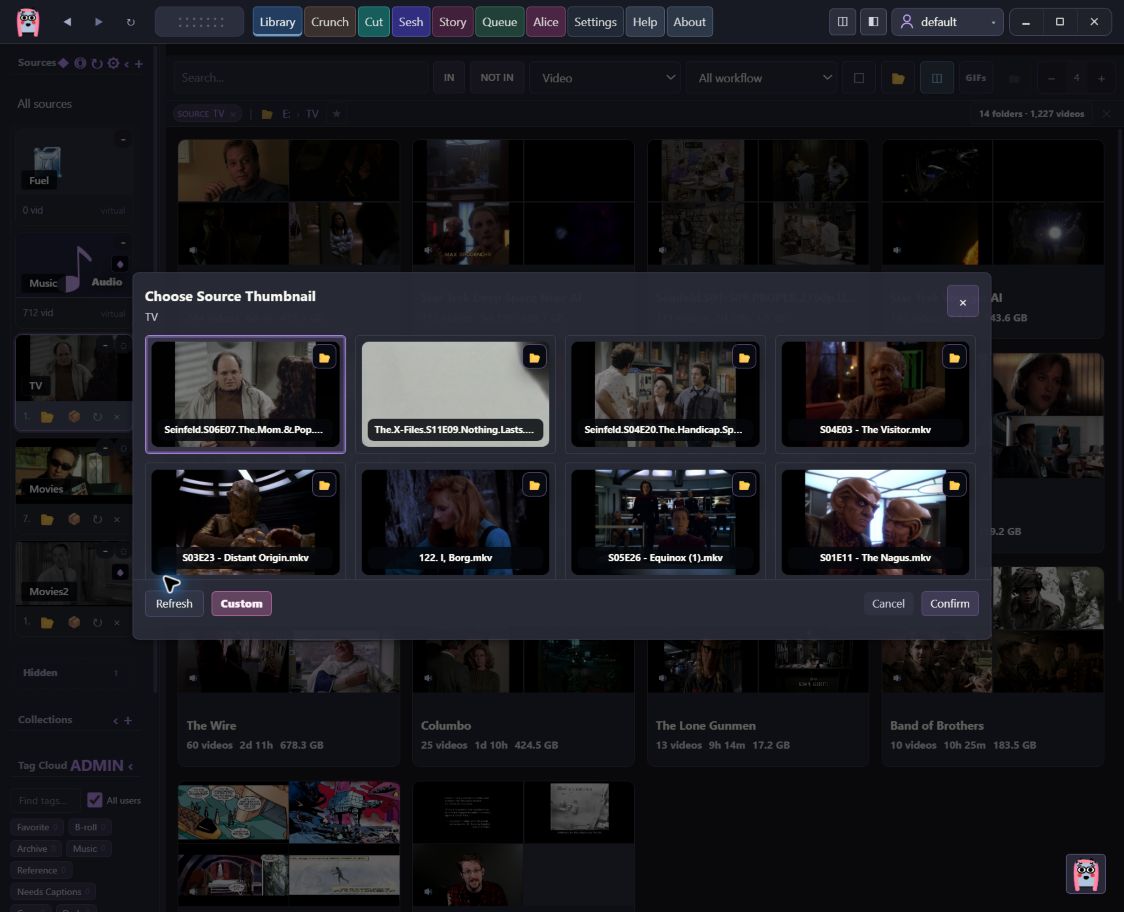
Task: Toggle the columns layout button
Action: tap(937, 78)
